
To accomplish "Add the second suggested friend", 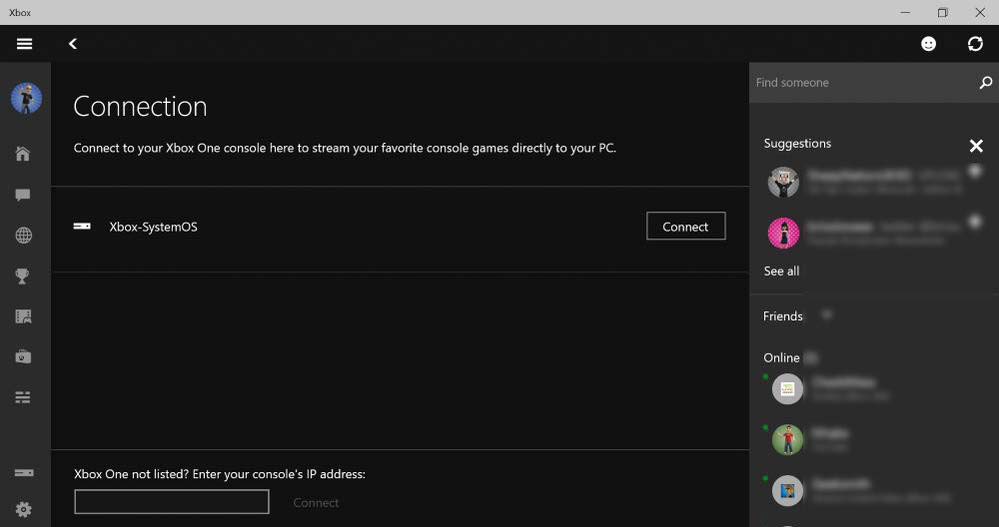I will [974, 221].
